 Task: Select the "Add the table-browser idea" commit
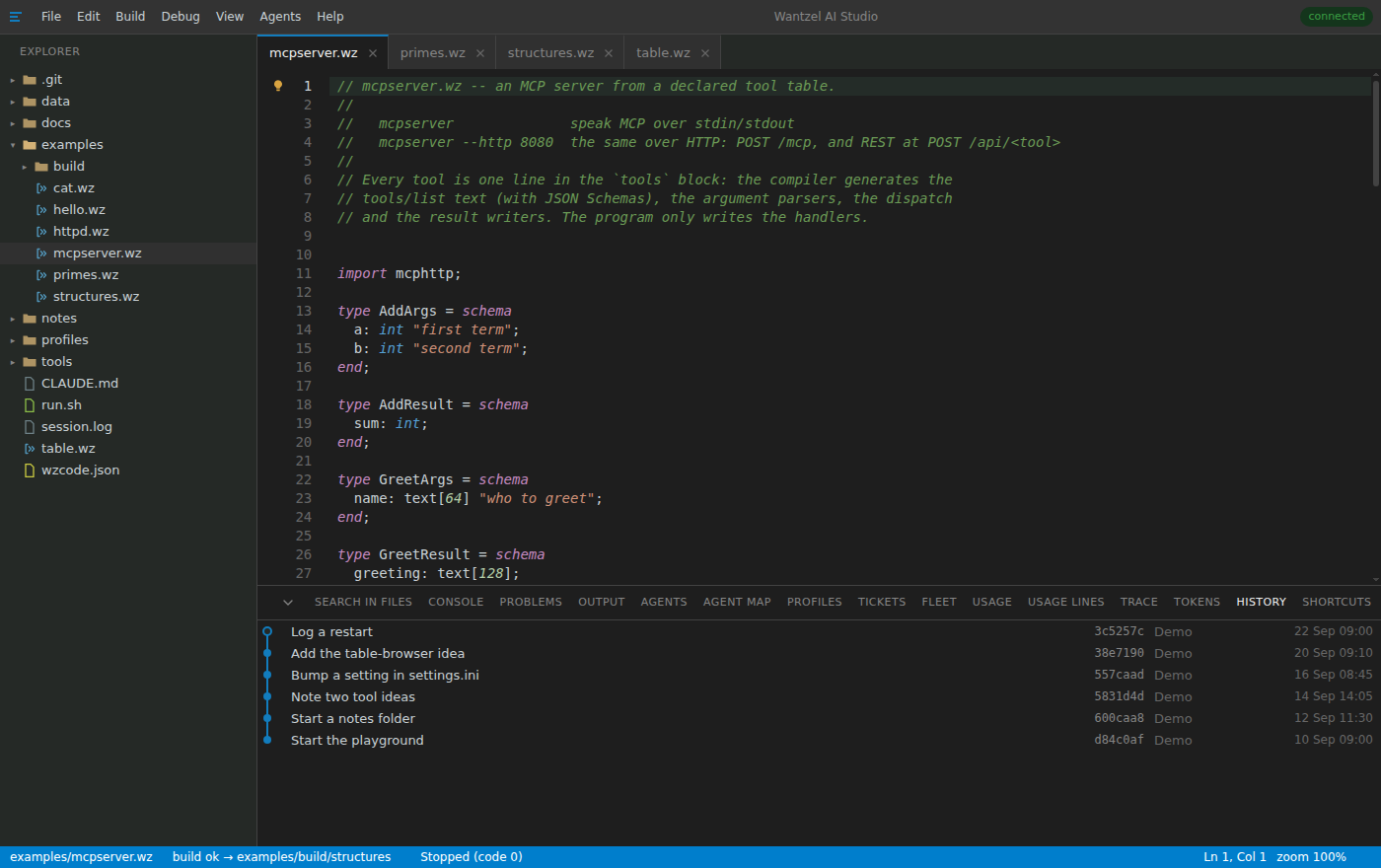point(819,653)
